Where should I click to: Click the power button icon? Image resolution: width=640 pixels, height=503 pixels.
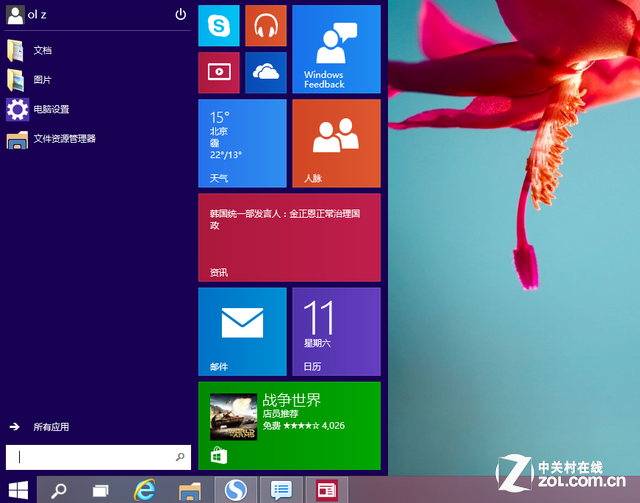[181, 14]
